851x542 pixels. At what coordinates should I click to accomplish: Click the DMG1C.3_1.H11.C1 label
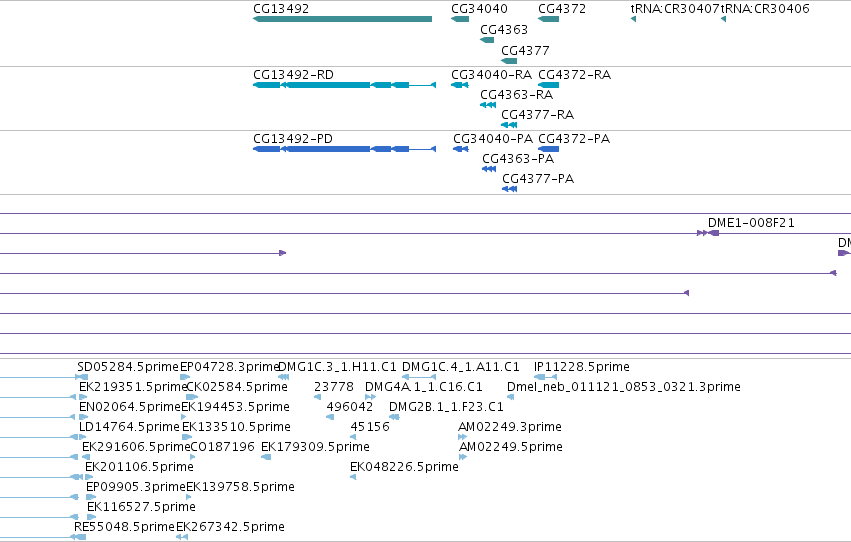click(x=337, y=367)
